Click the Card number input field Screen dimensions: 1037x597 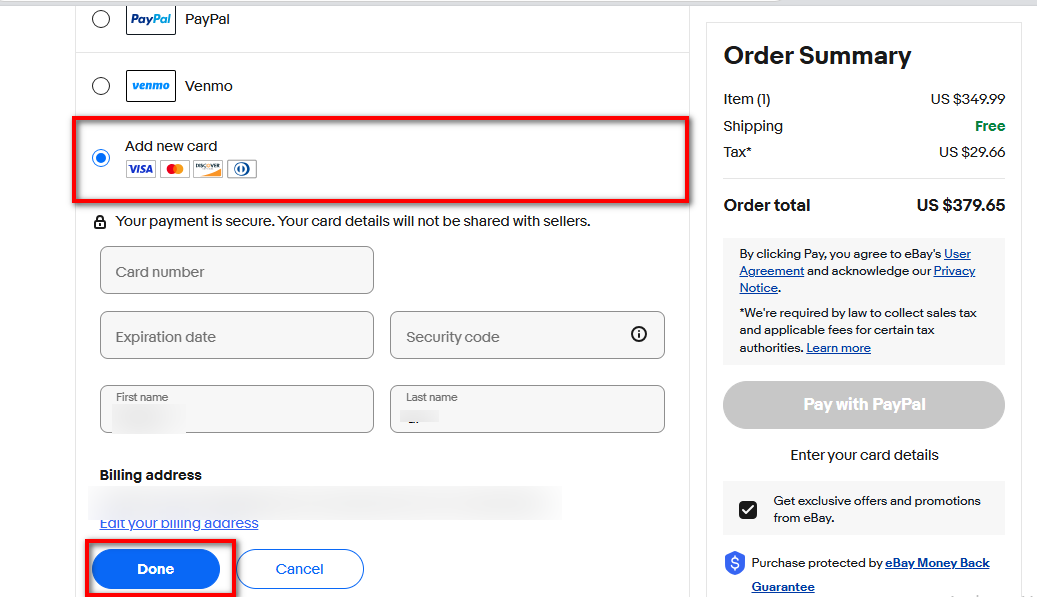pyautogui.click(x=236, y=270)
